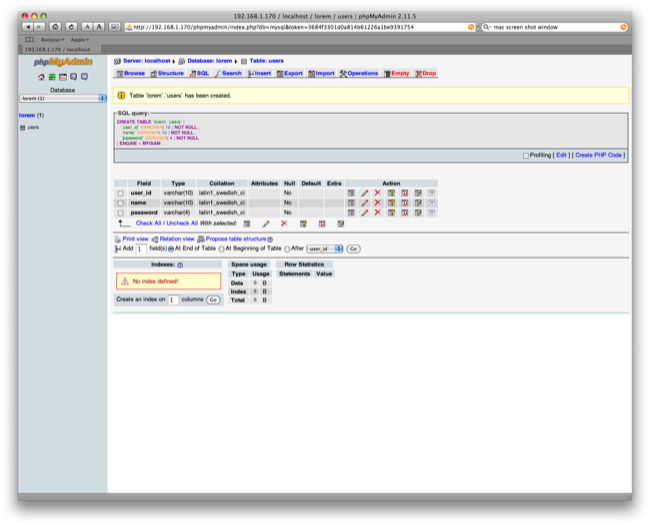
Task: Click 'With selected' browse icon
Action: (247, 224)
